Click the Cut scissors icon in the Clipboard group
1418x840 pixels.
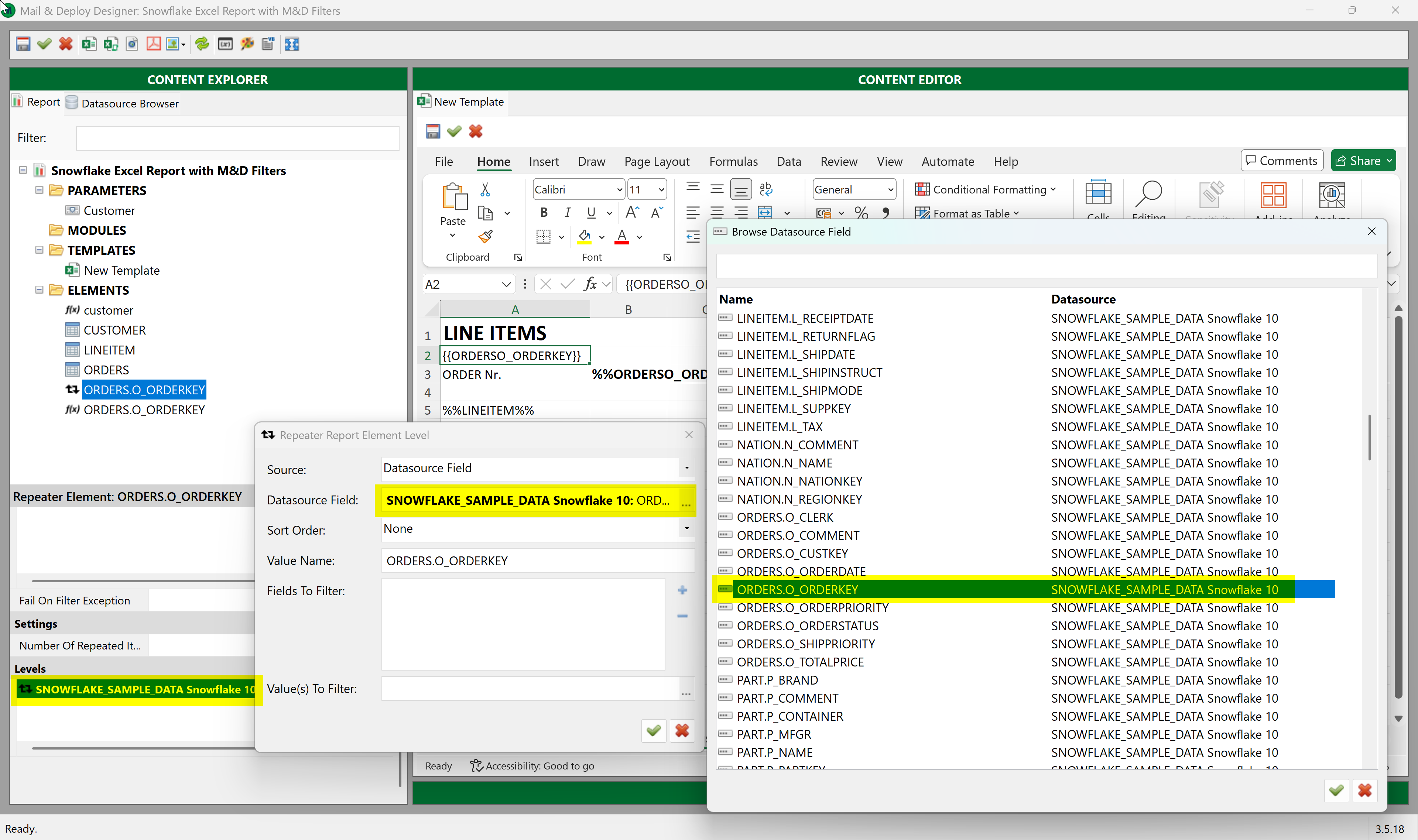pos(485,189)
